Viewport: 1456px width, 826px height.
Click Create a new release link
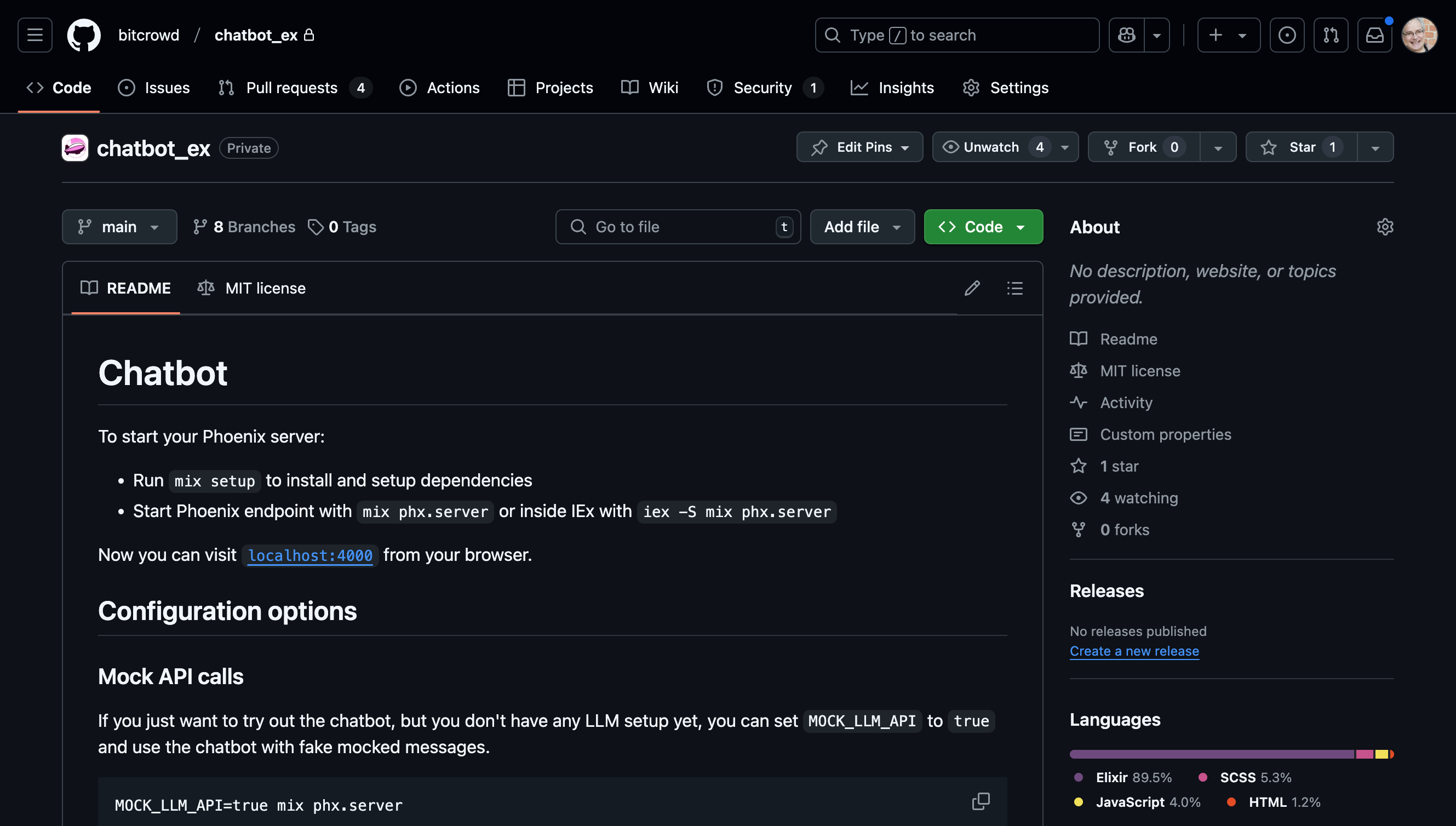click(1134, 652)
